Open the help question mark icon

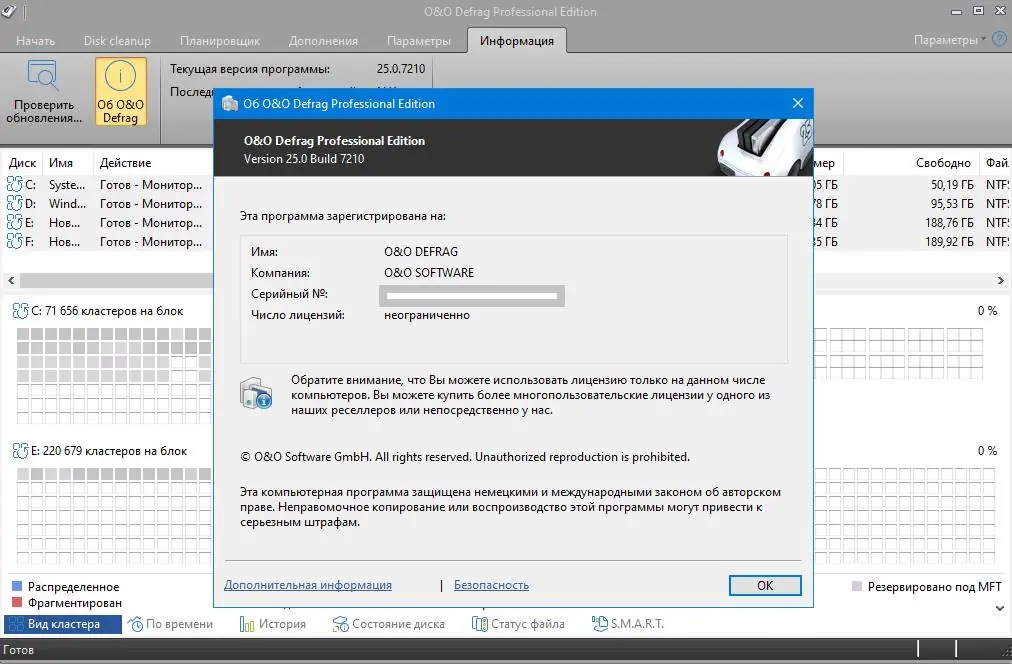click(999, 39)
